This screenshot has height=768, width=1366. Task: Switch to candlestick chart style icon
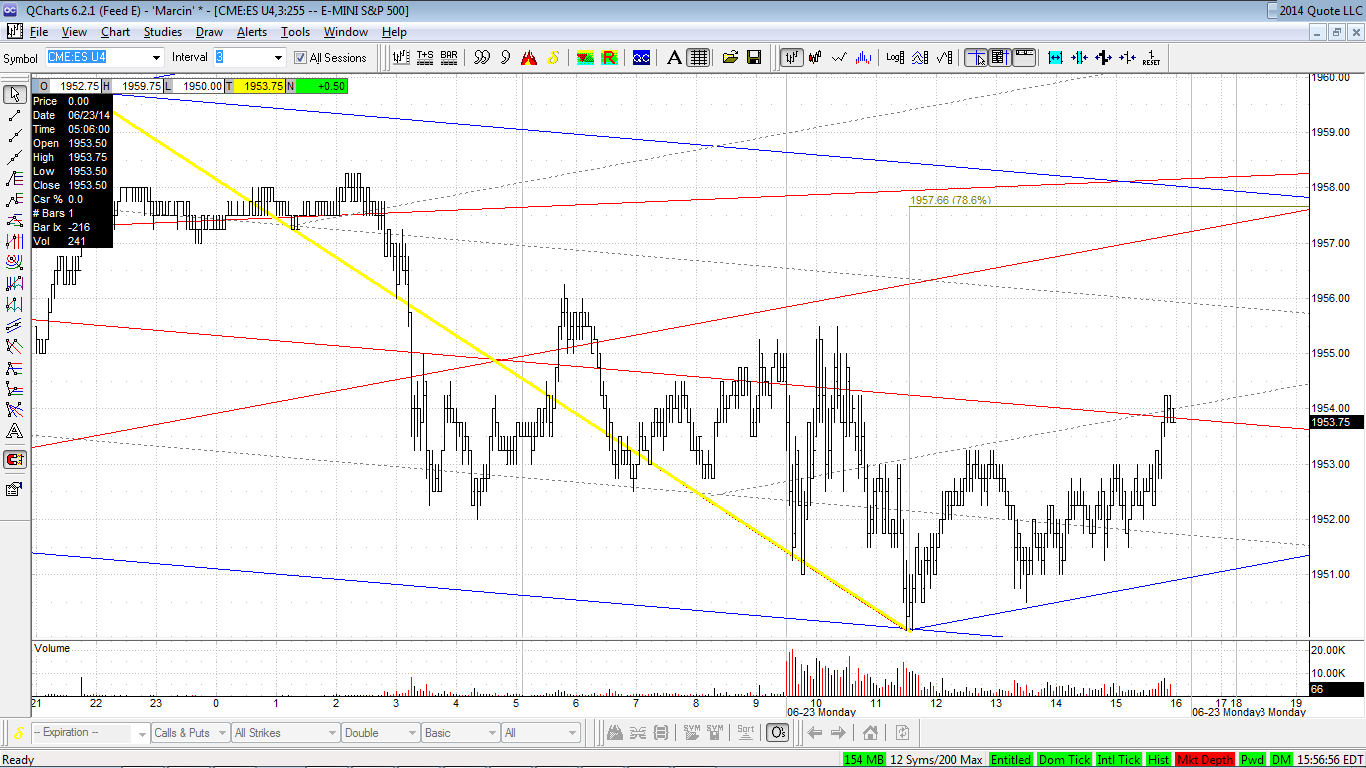tap(816, 58)
